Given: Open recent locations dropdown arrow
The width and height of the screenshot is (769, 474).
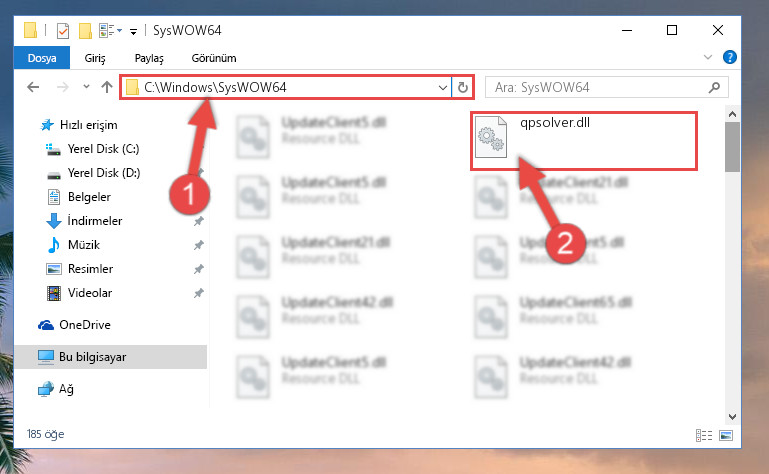Looking at the screenshot, I should pyautogui.click(x=86, y=87).
